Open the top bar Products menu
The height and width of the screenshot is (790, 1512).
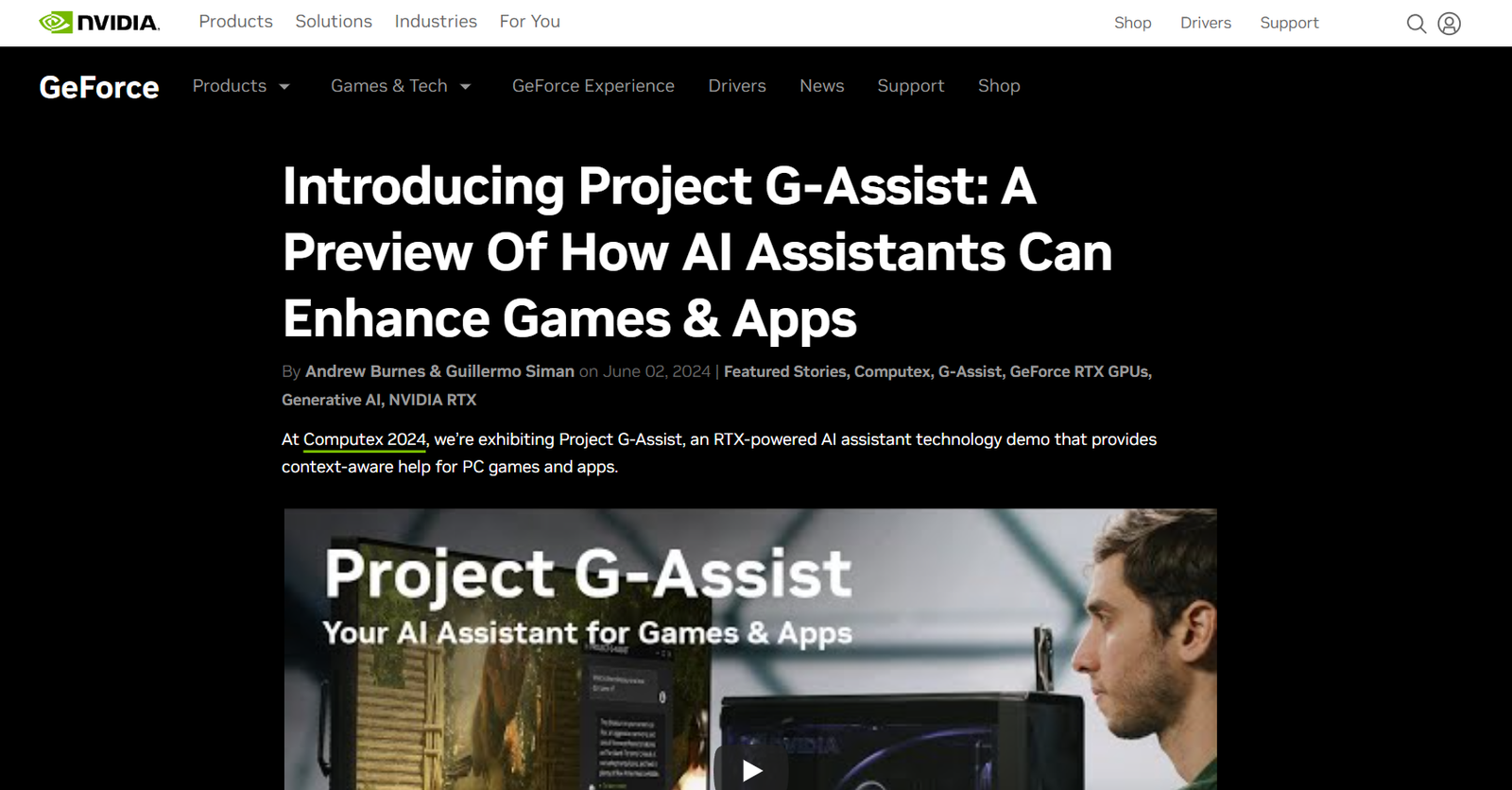(235, 21)
